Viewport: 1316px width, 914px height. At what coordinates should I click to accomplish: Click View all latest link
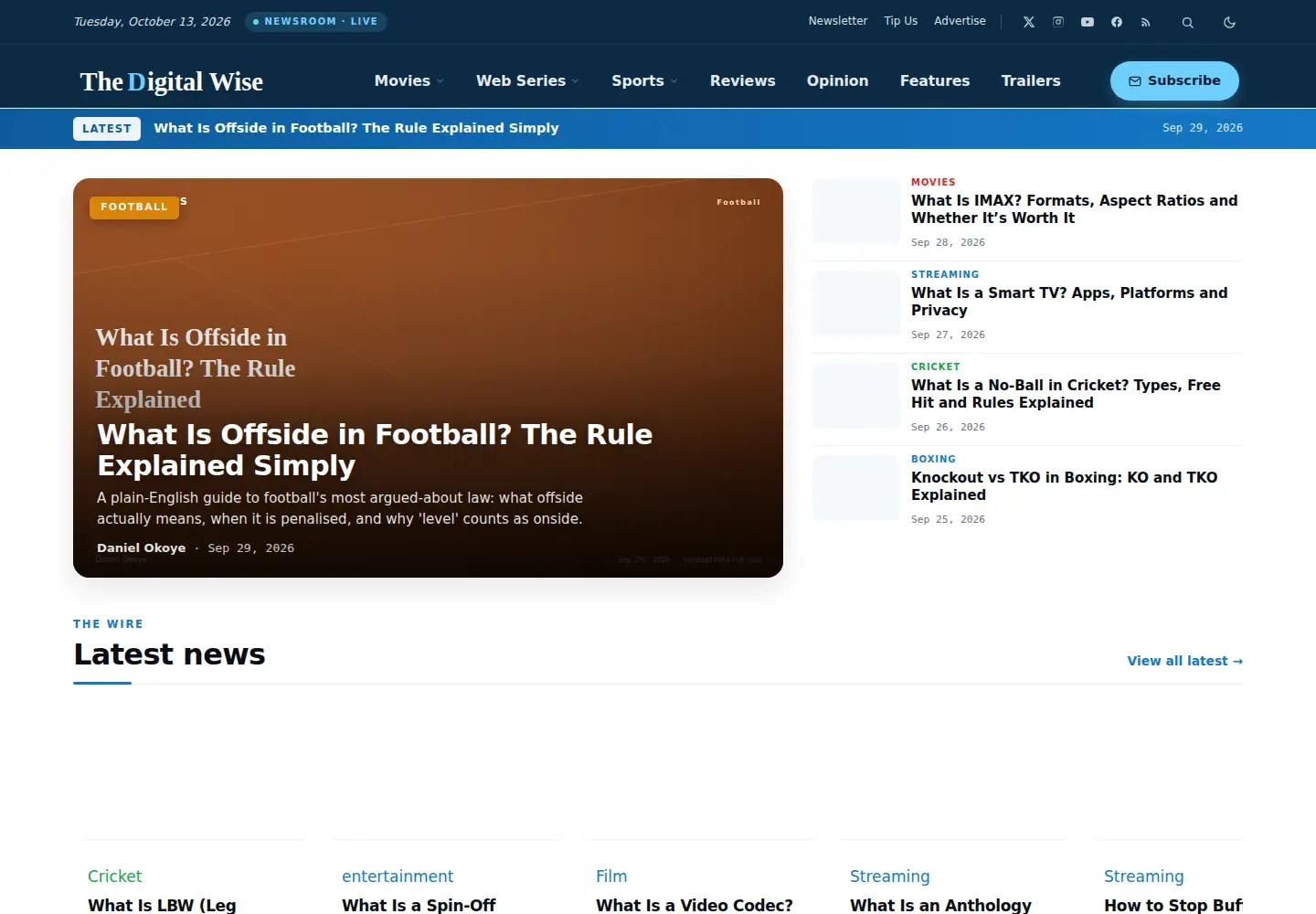click(1184, 661)
